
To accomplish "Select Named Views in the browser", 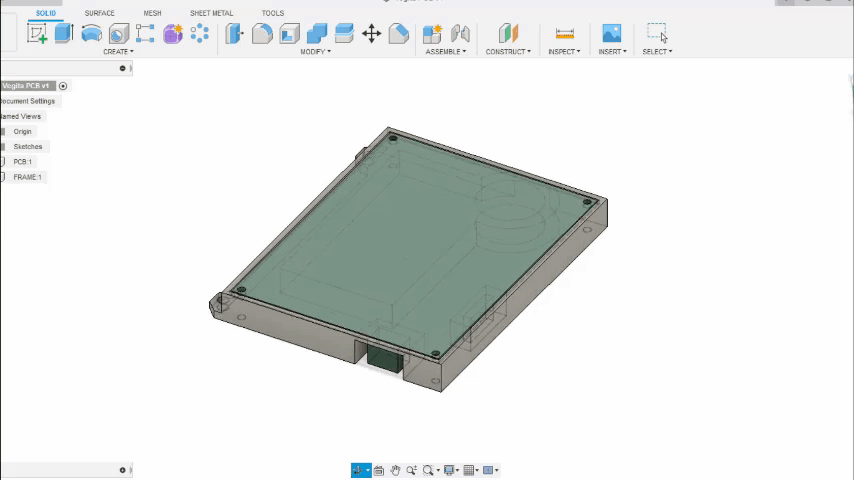I will [x=21, y=117].
